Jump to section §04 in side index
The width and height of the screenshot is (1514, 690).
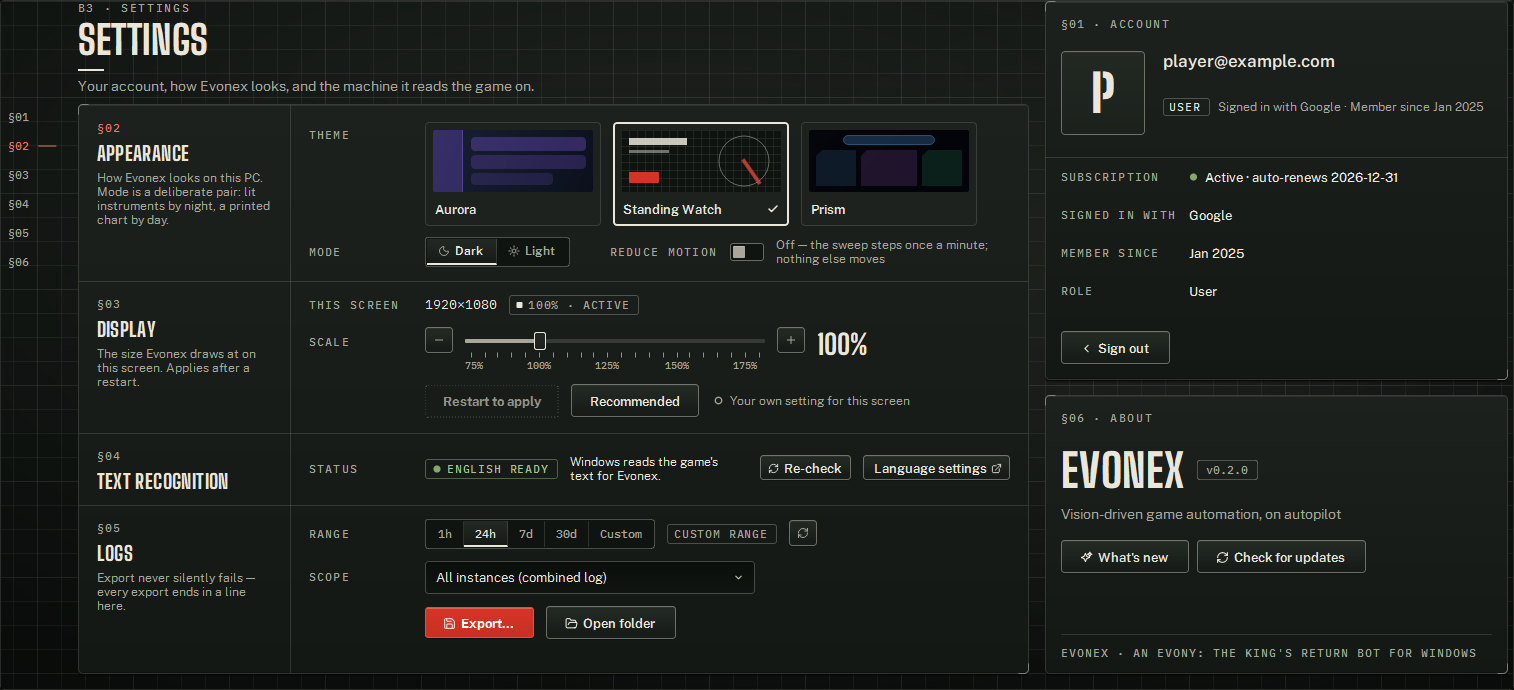coord(19,204)
